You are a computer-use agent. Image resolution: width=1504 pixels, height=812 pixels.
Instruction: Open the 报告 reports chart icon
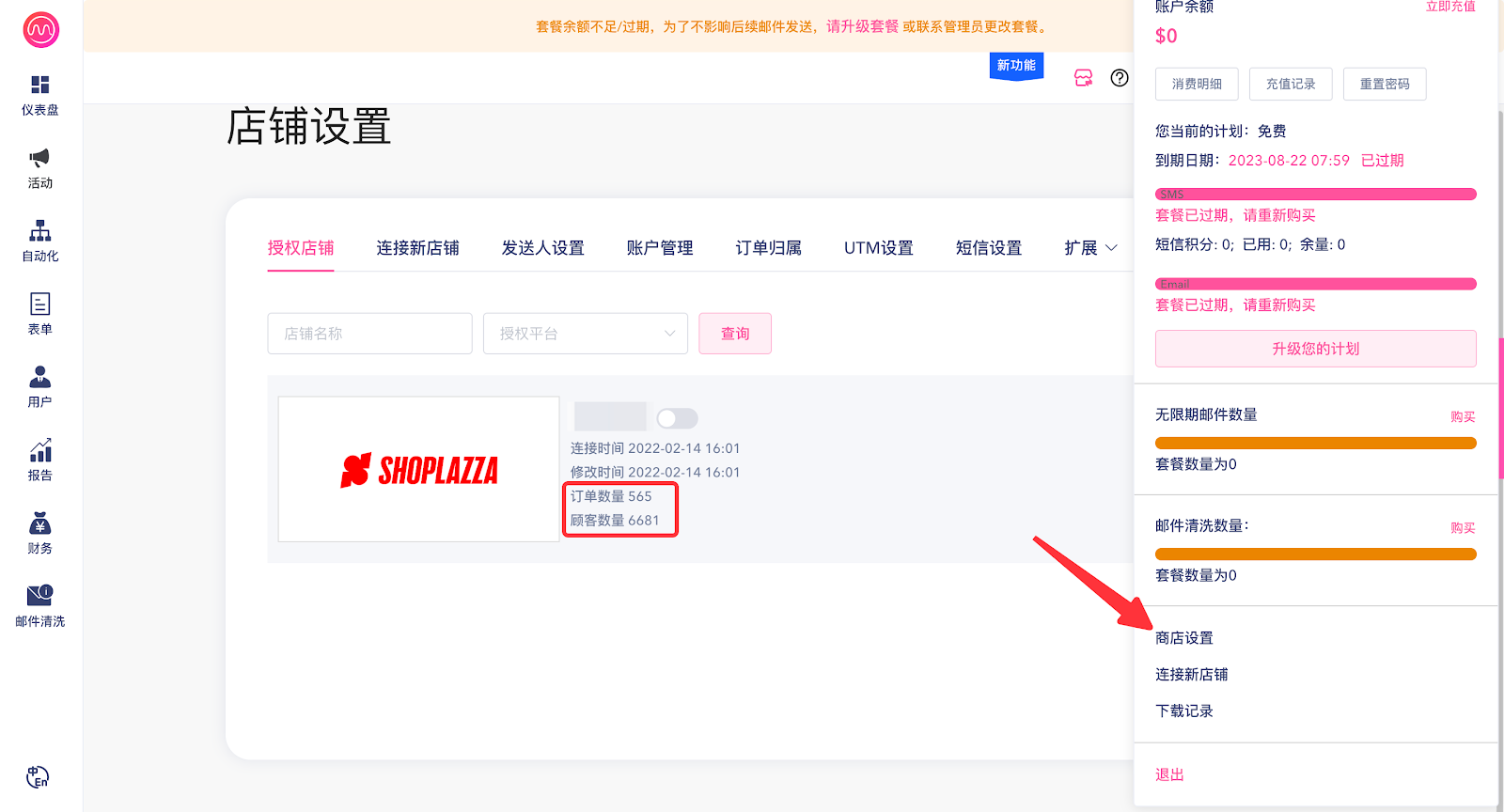pyautogui.click(x=39, y=450)
